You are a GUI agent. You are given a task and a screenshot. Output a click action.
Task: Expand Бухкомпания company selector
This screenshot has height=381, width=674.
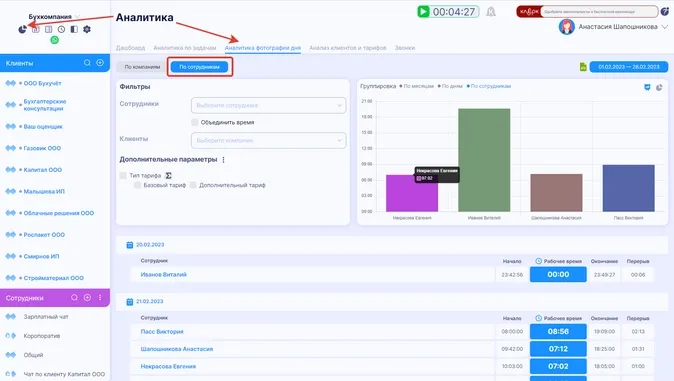[x=54, y=16]
